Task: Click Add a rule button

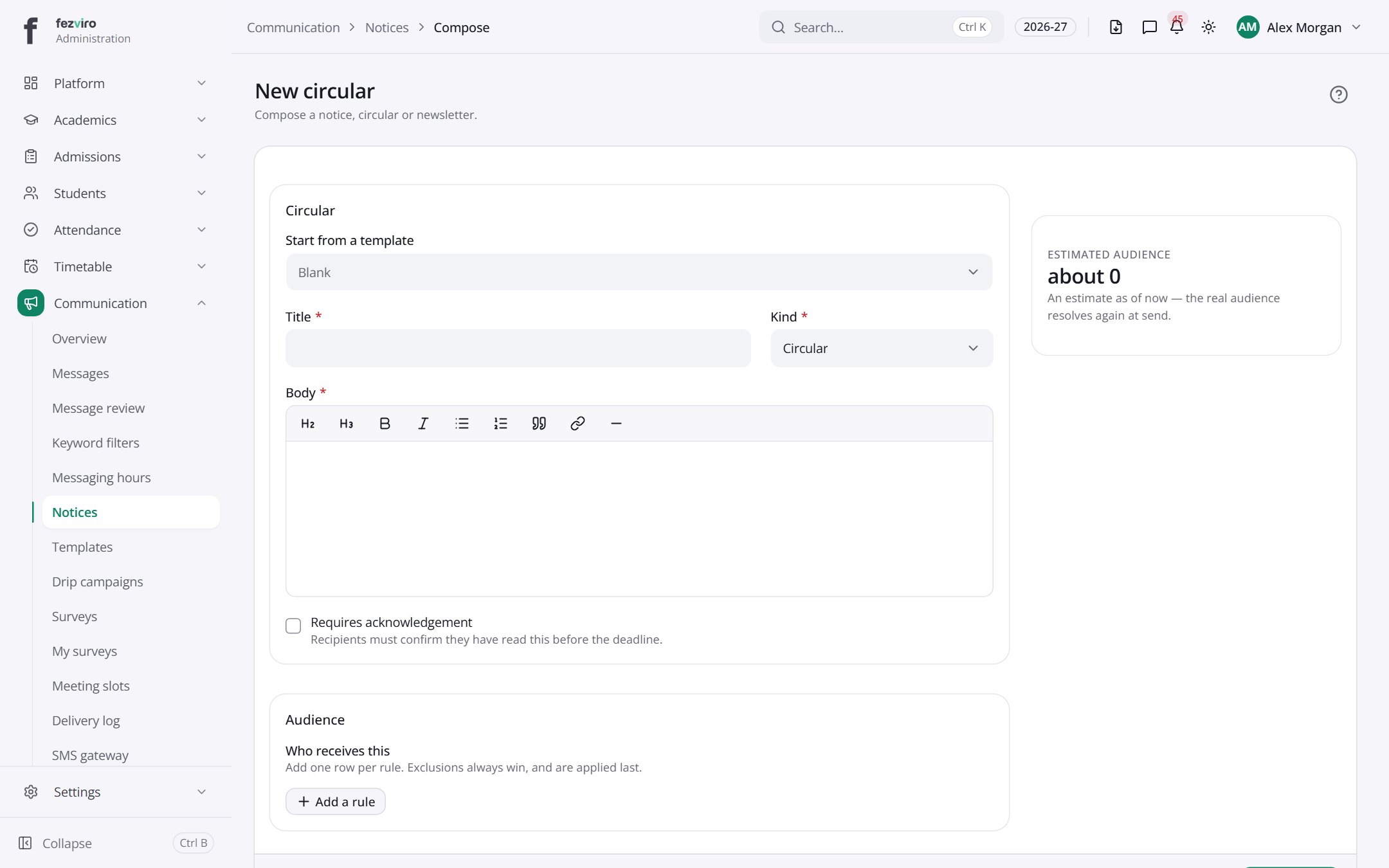Action: 336,802
